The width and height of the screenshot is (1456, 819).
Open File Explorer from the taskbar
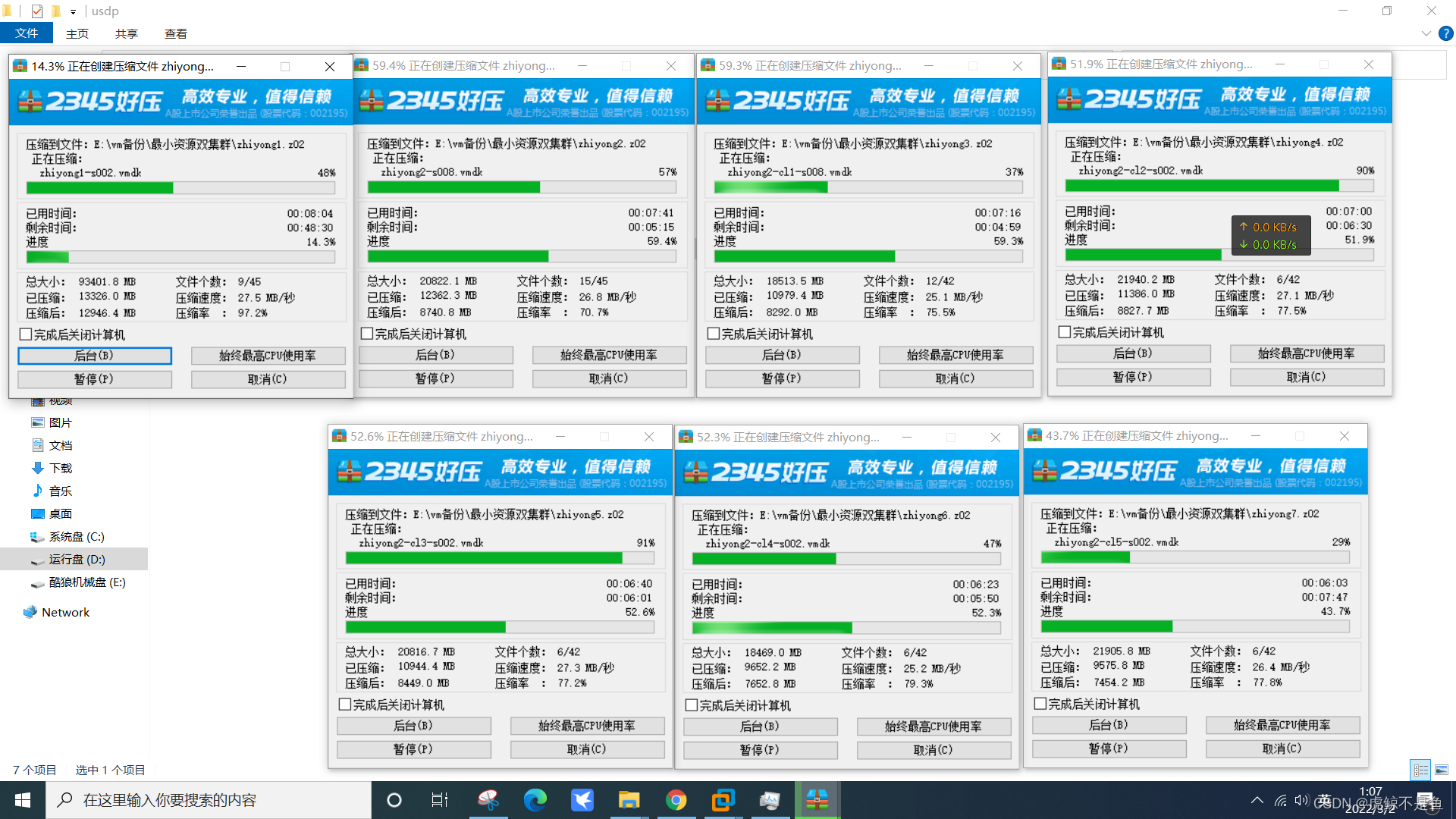click(x=629, y=800)
